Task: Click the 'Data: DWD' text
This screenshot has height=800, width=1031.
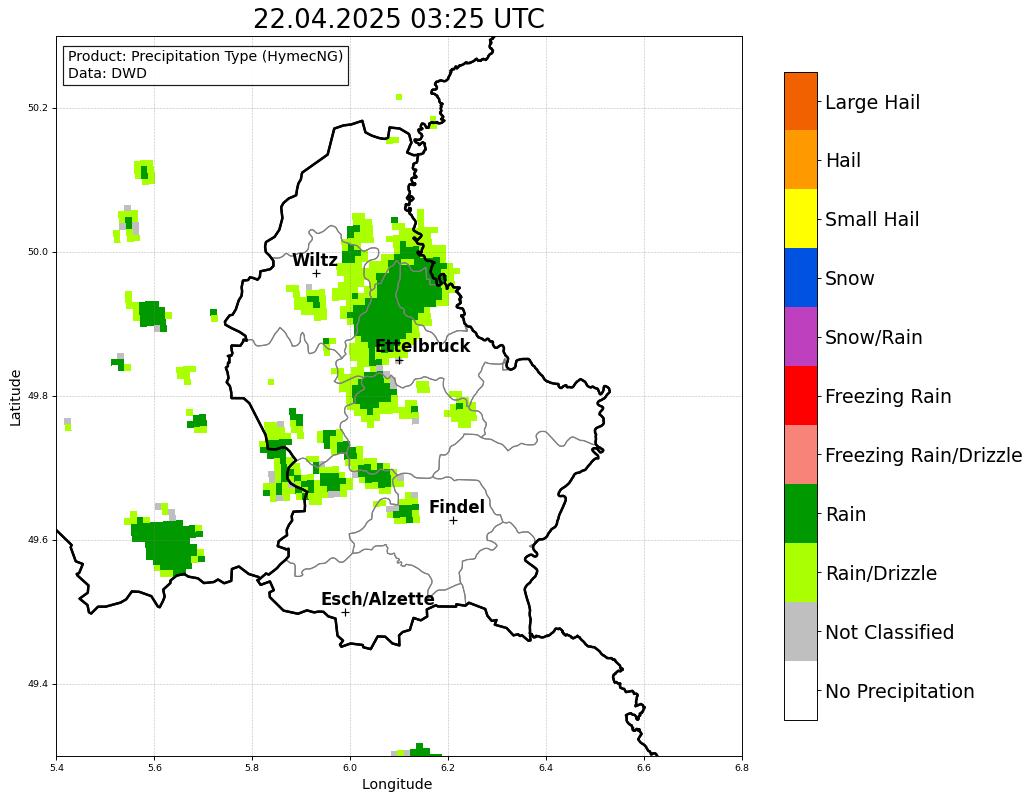Action: [107, 74]
